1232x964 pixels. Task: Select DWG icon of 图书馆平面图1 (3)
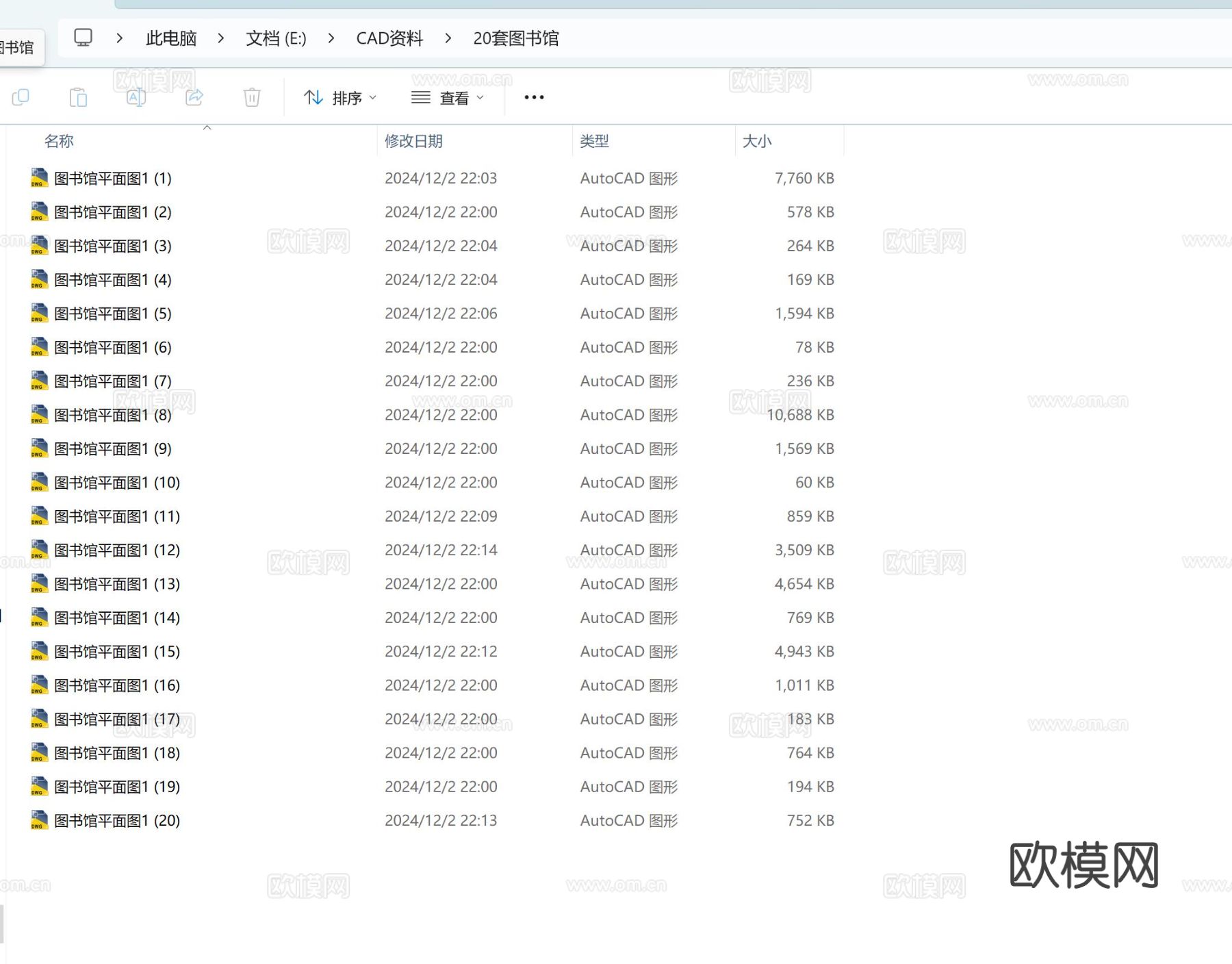[39, 246]
